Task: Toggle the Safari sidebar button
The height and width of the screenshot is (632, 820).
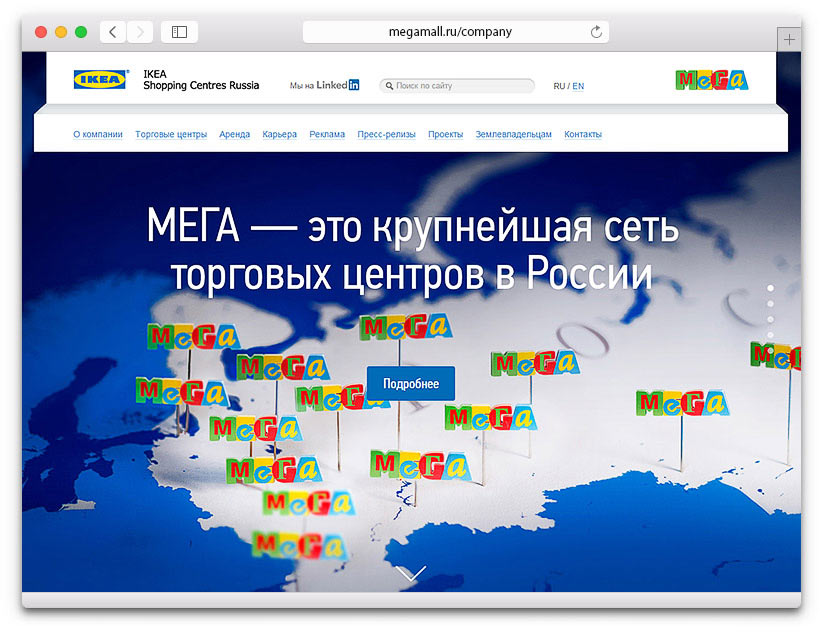Action: (179, 32)
